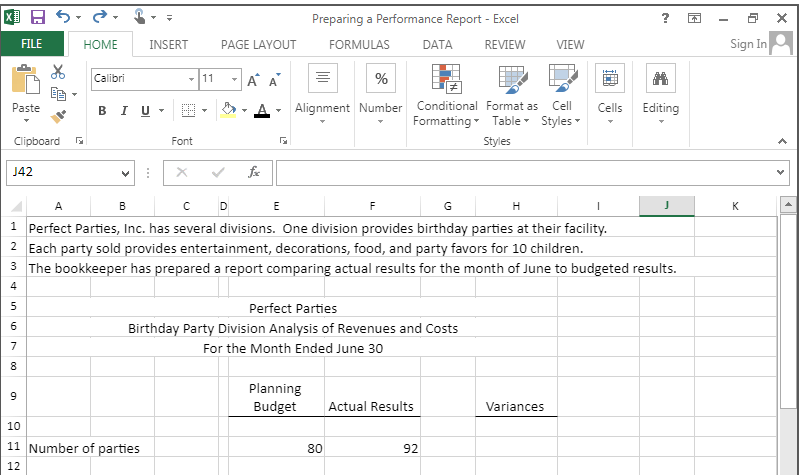Image resolution: width=801 pixels, height=475 pixels.
Task: Switch to the PAGE LAYOUT tab
Action: point(258,45)
